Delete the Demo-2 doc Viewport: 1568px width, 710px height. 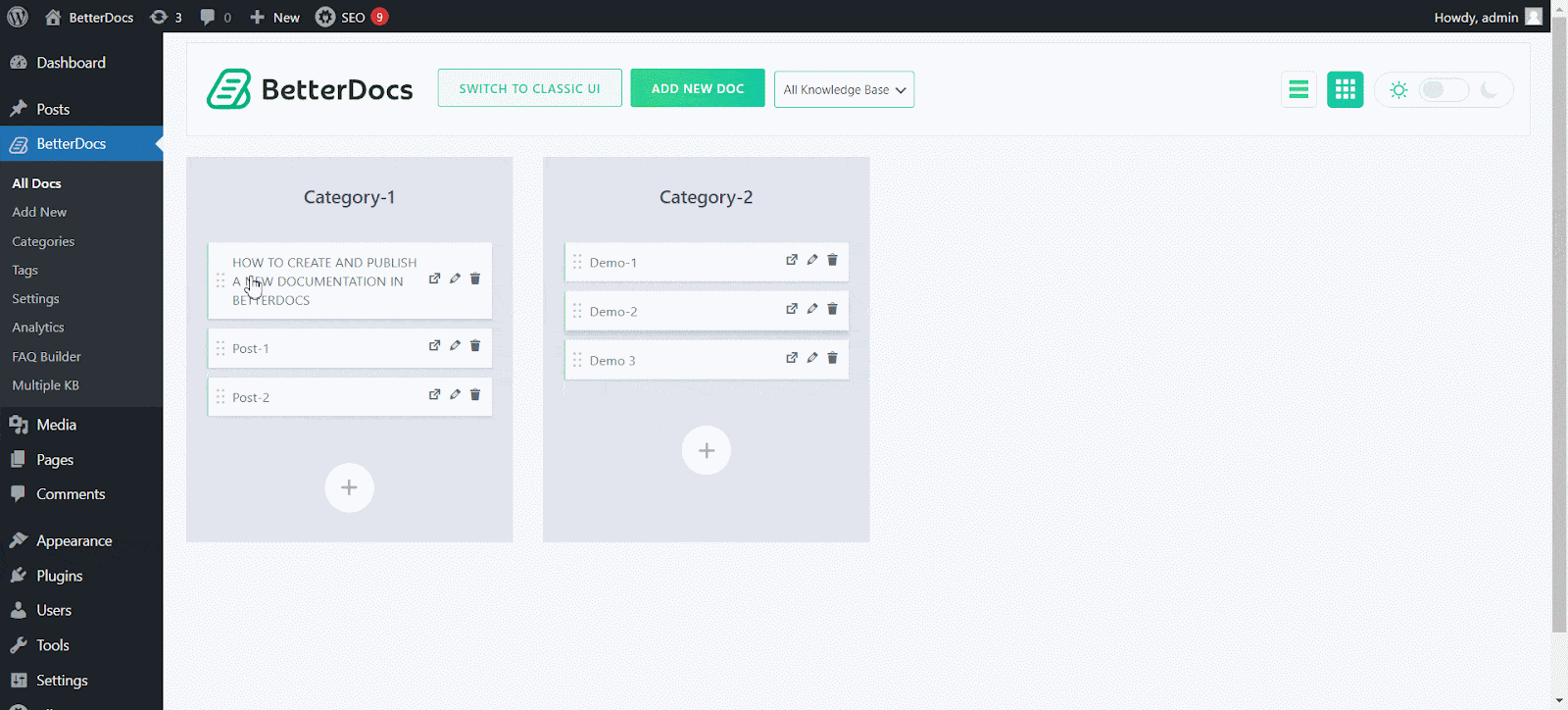(833, 309)
